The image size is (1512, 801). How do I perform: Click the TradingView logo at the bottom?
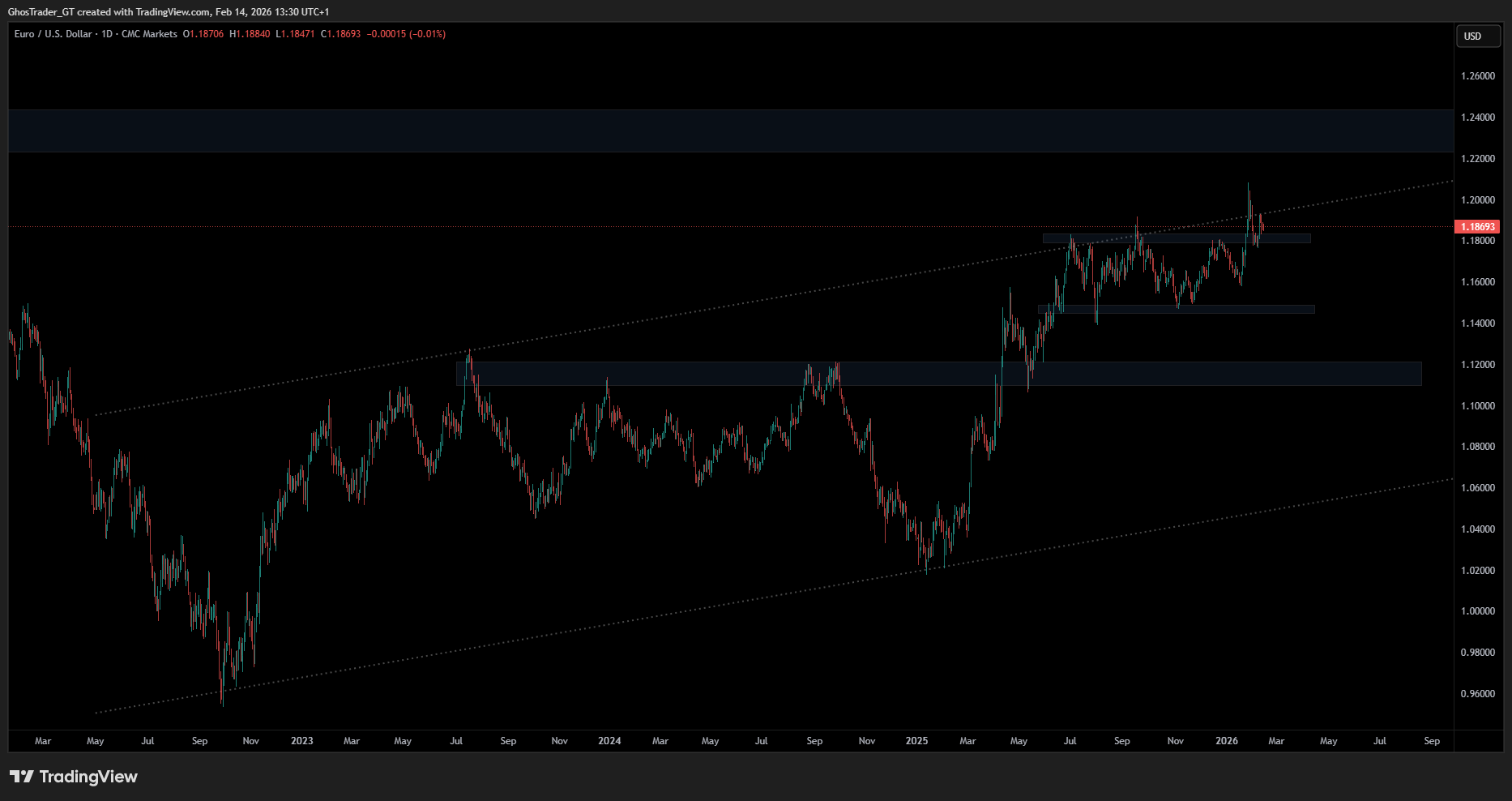(74, 777)
